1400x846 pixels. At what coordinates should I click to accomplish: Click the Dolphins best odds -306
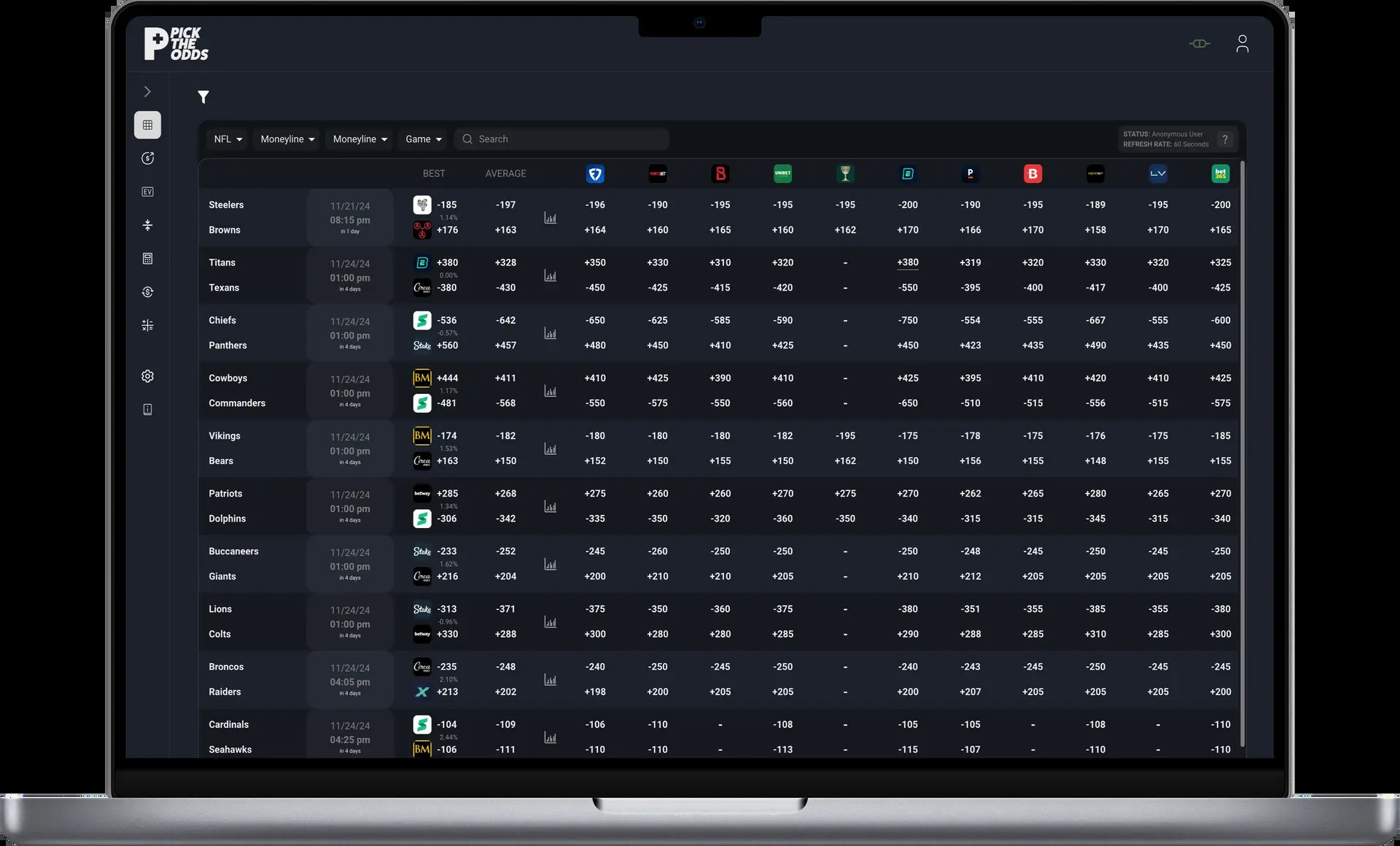tap(446, 519)
